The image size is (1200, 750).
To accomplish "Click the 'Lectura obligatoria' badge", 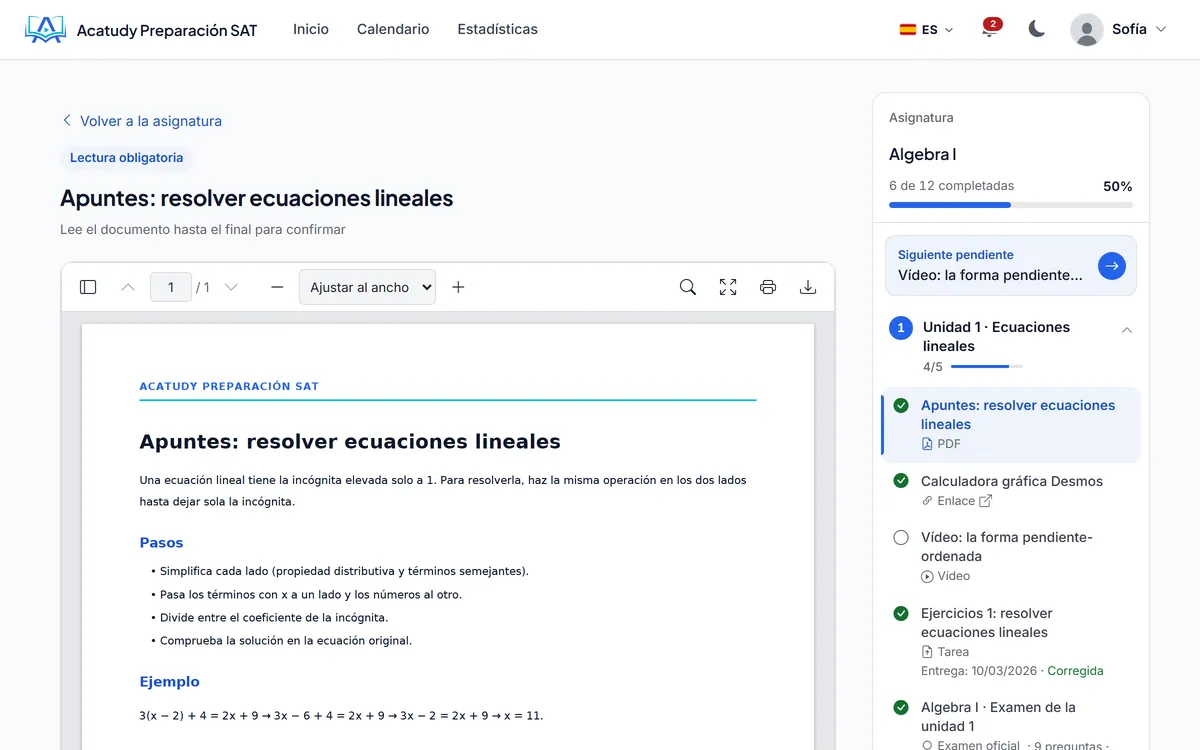I will point(126,157).
